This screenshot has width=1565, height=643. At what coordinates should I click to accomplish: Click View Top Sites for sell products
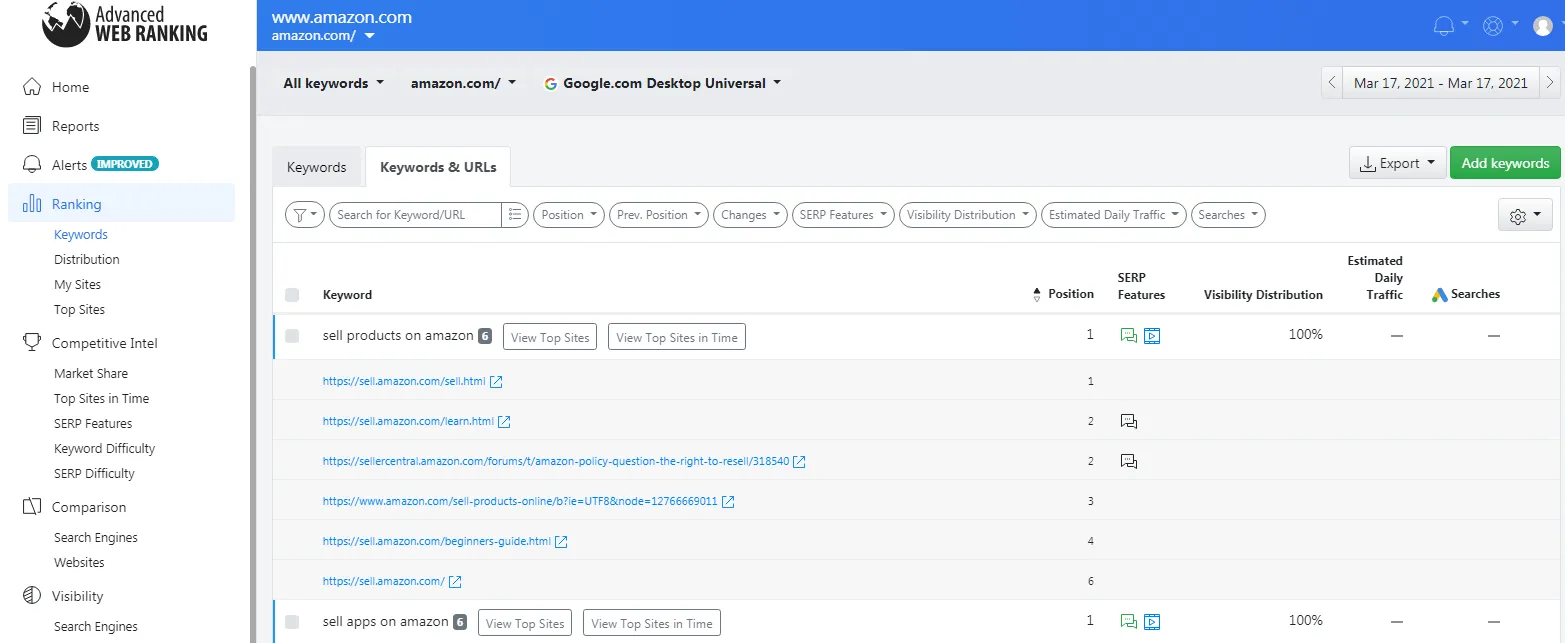pyautogui.click(x=550, y=337)
